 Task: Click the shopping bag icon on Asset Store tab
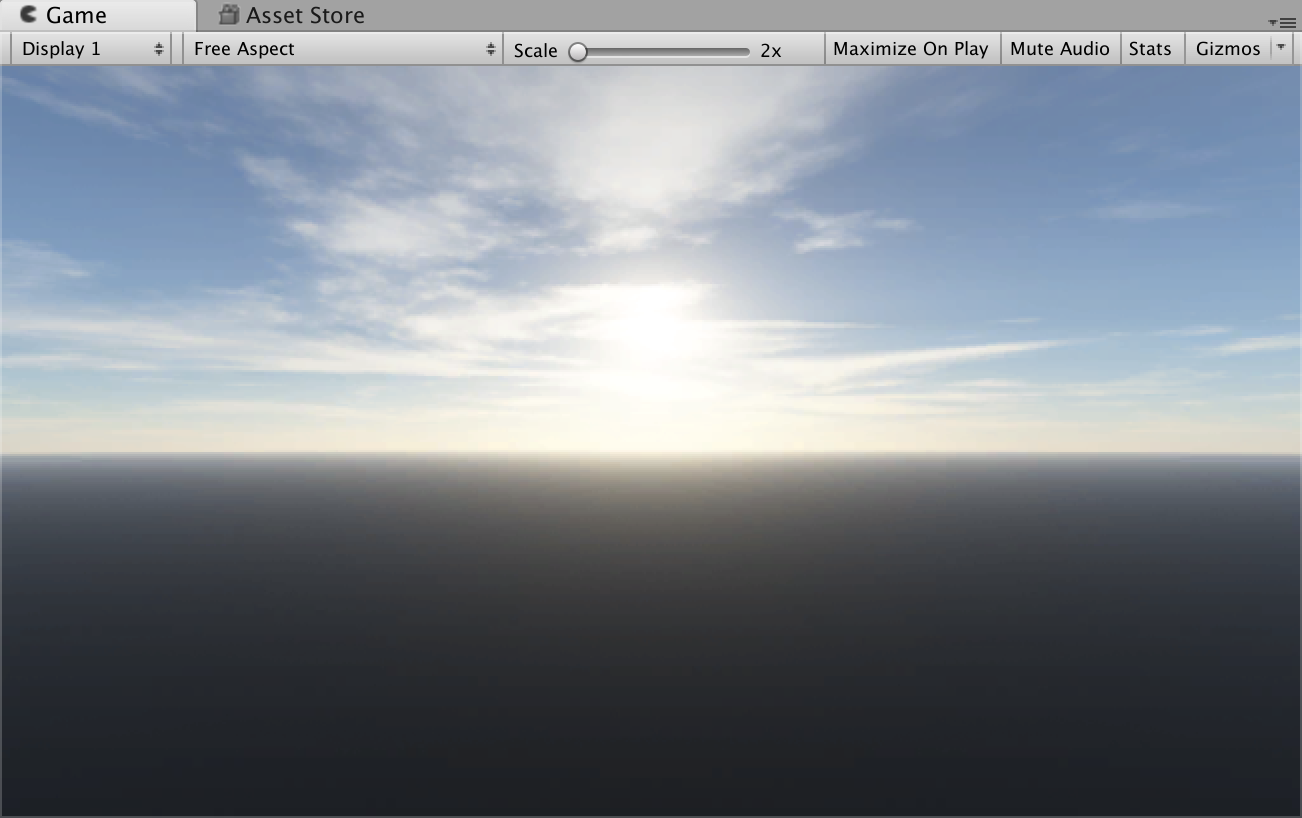click(230, 15)
